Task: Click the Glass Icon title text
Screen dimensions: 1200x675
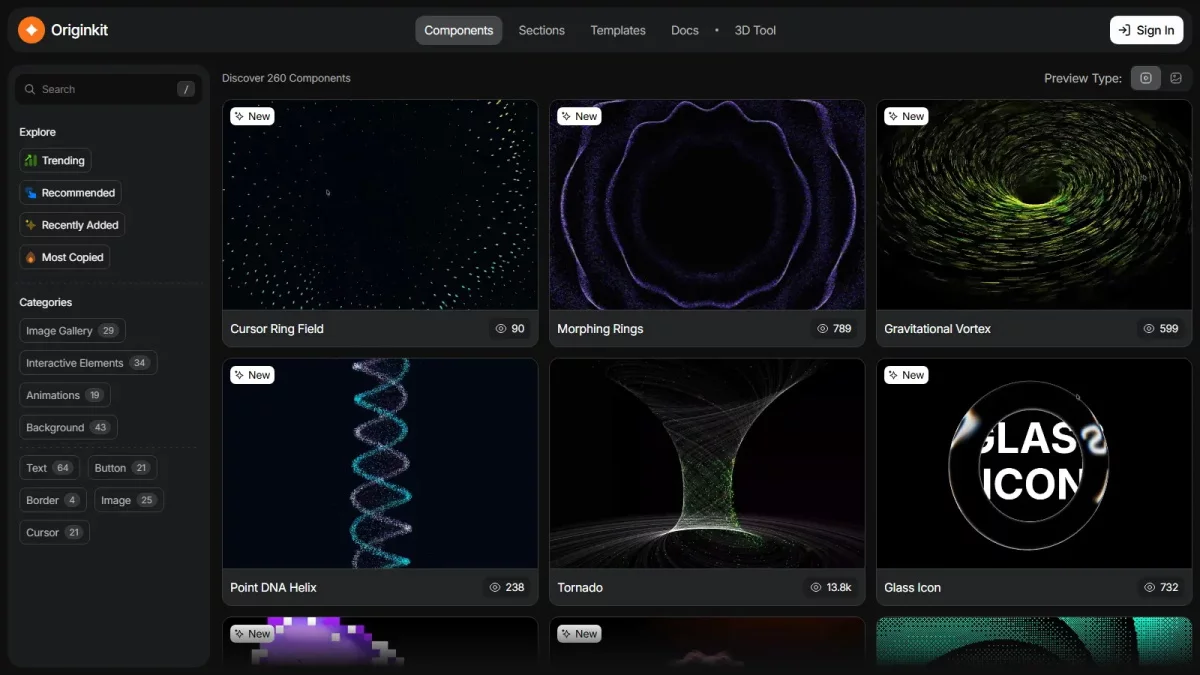Action: [912, 587]
